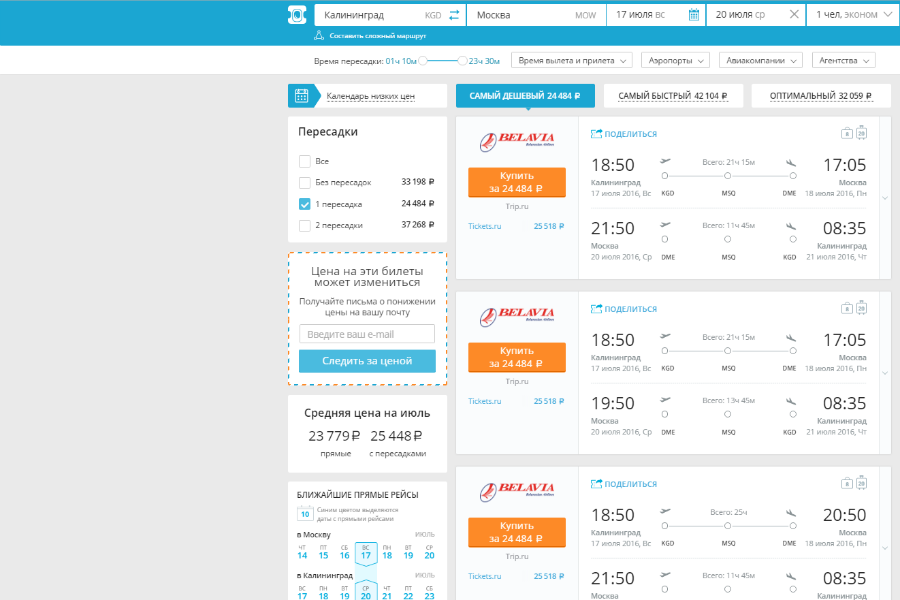
Task: Click the Tickets.ru link in first ticket
Action: (484, 226)
